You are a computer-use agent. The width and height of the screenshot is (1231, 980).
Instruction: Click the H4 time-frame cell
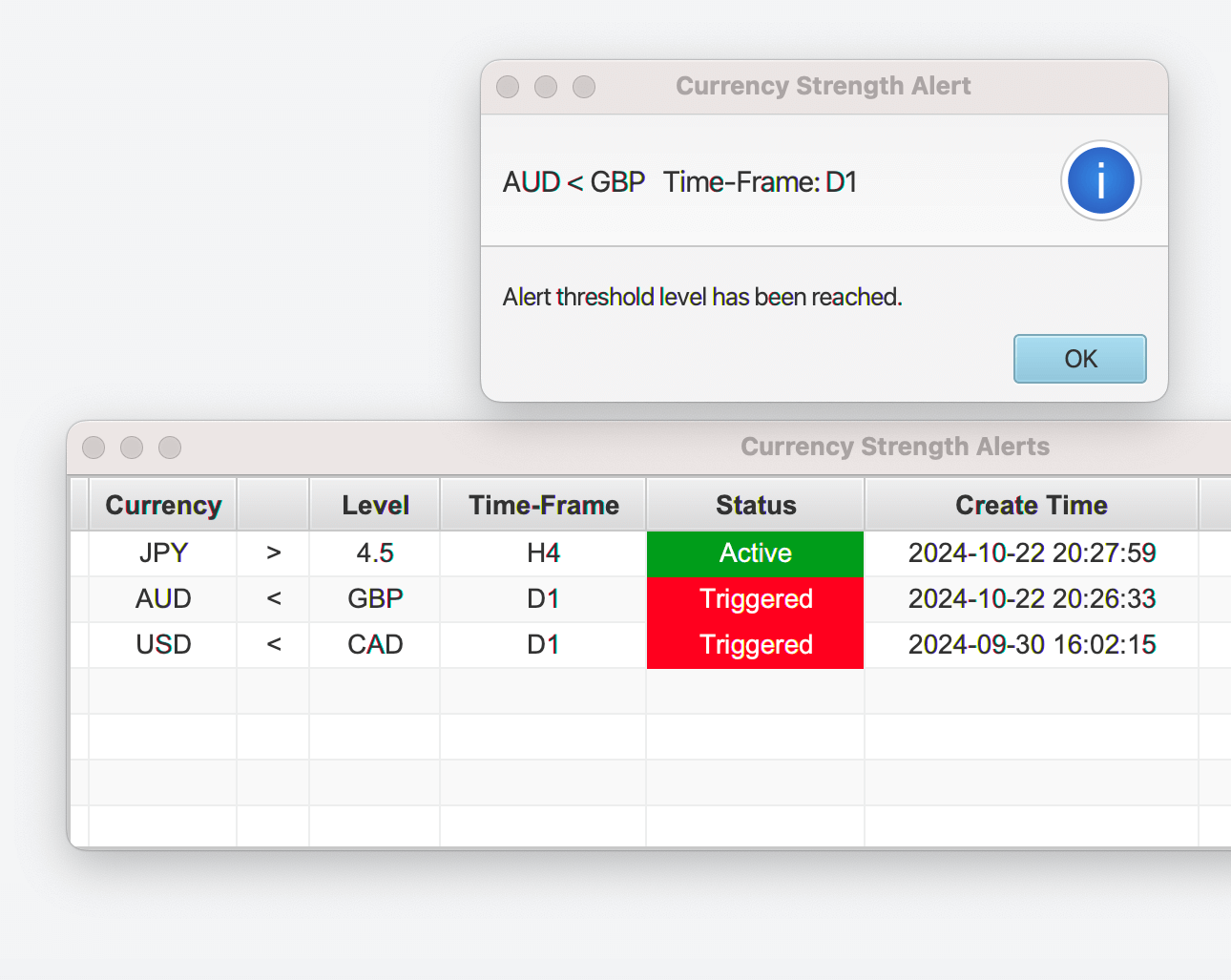(x=542, y=553)
